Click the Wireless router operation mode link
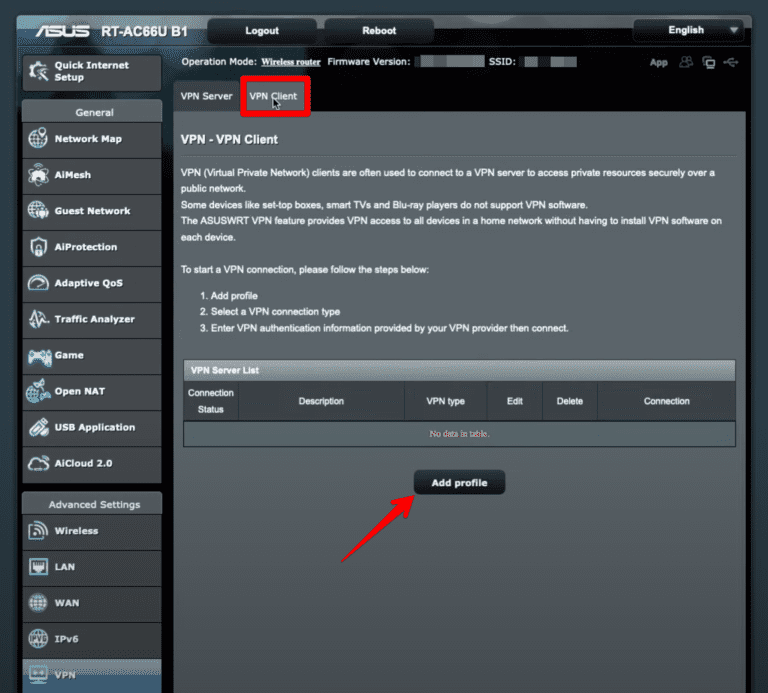This screenshot has width=768, height=693. (x=290, y=62)
